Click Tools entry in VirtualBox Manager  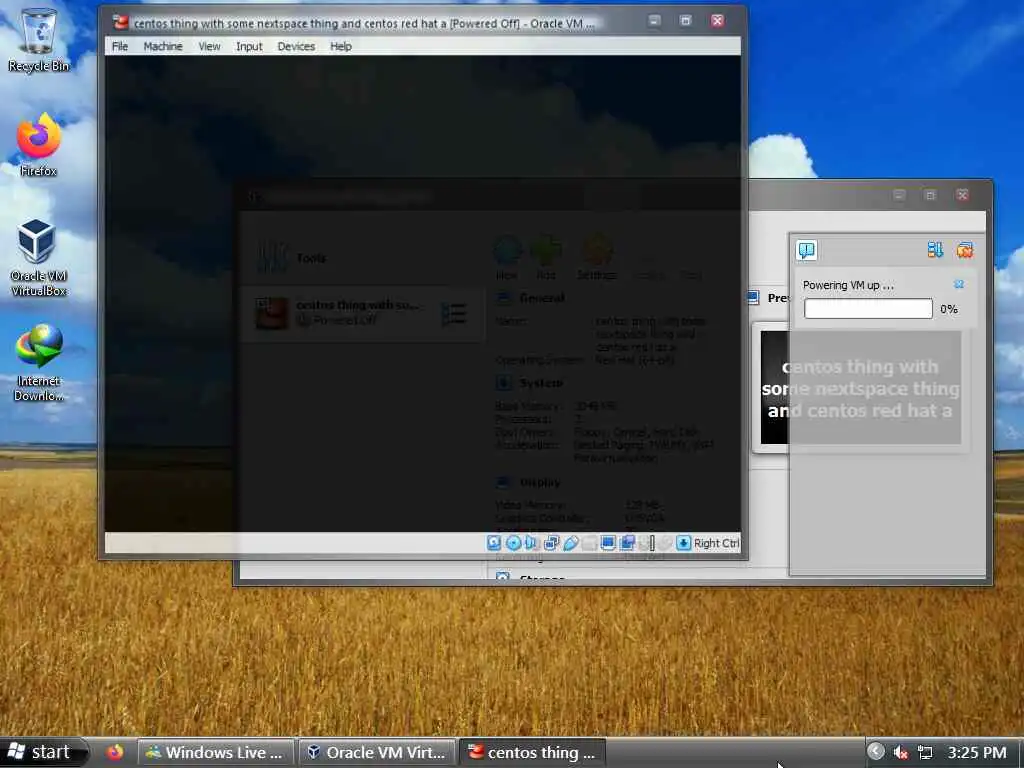click(361, 258)
